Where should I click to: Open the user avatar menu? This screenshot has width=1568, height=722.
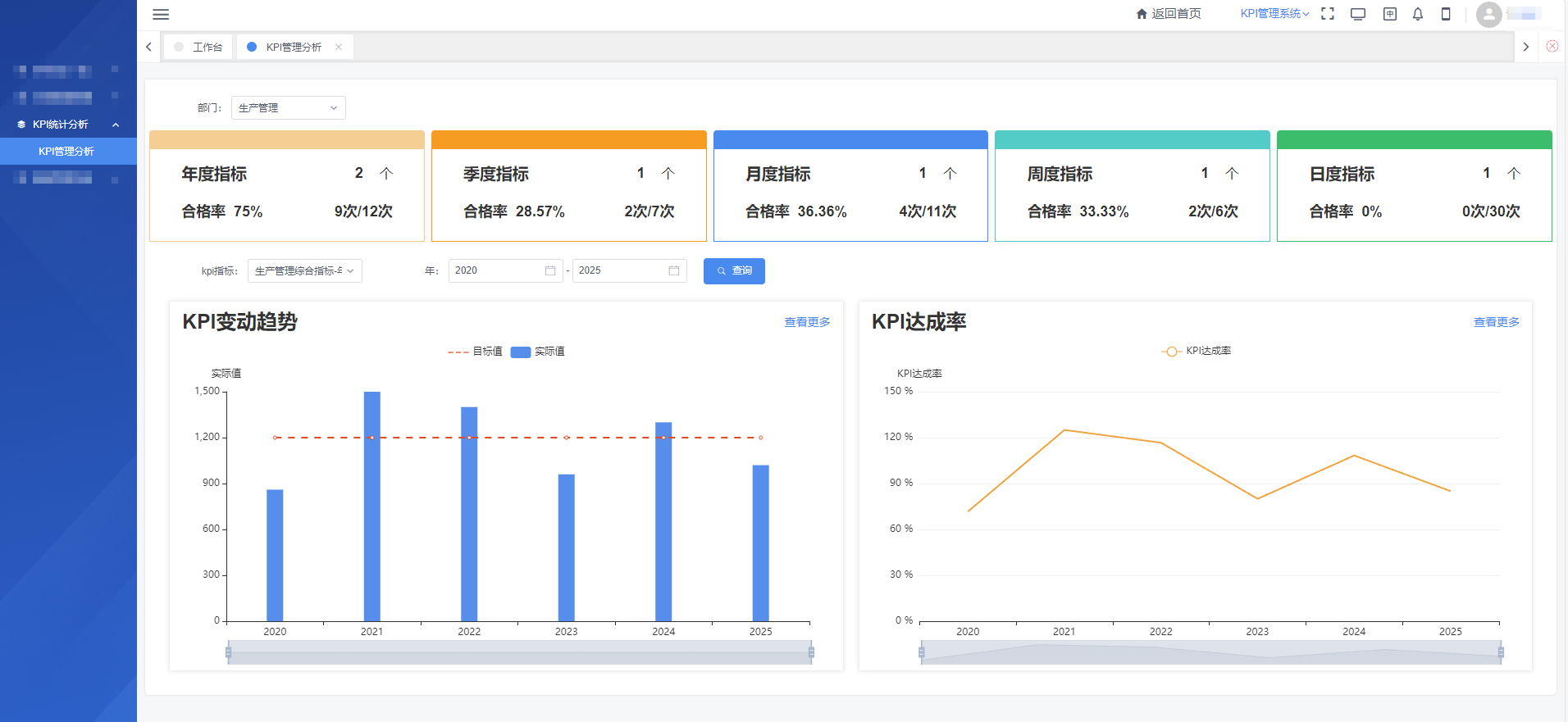(x=1488, y=14)
